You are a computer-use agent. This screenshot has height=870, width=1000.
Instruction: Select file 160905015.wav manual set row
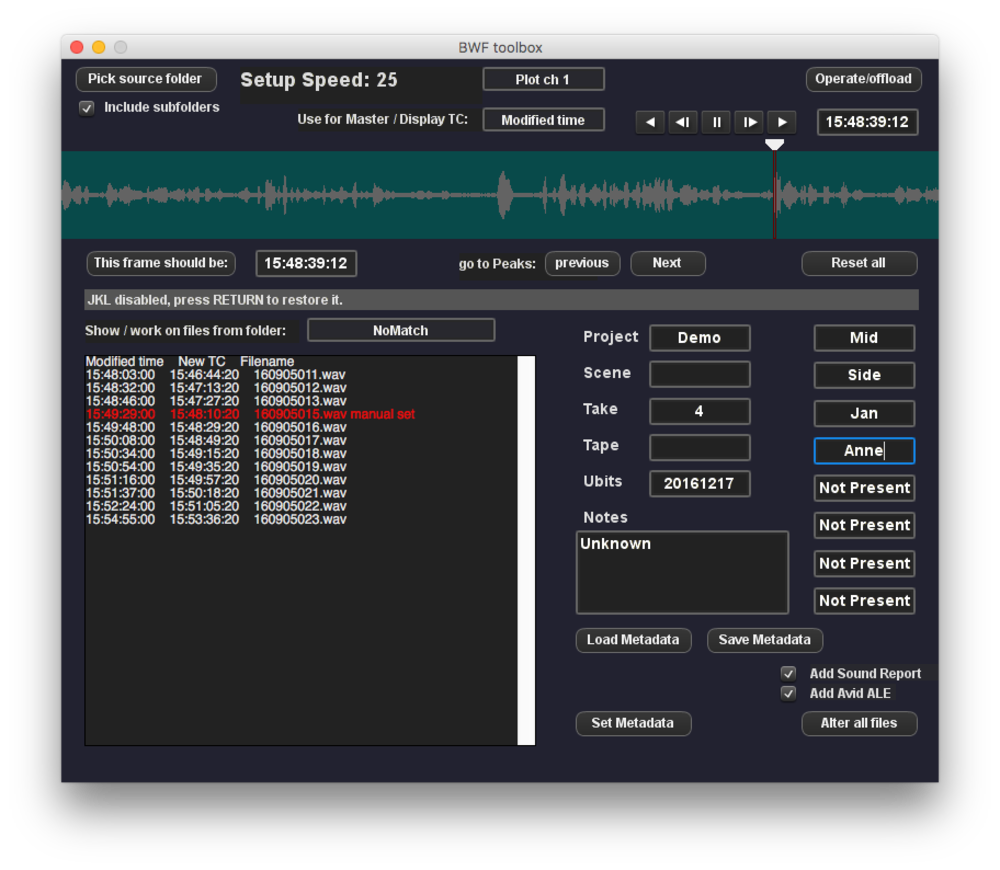250,414
